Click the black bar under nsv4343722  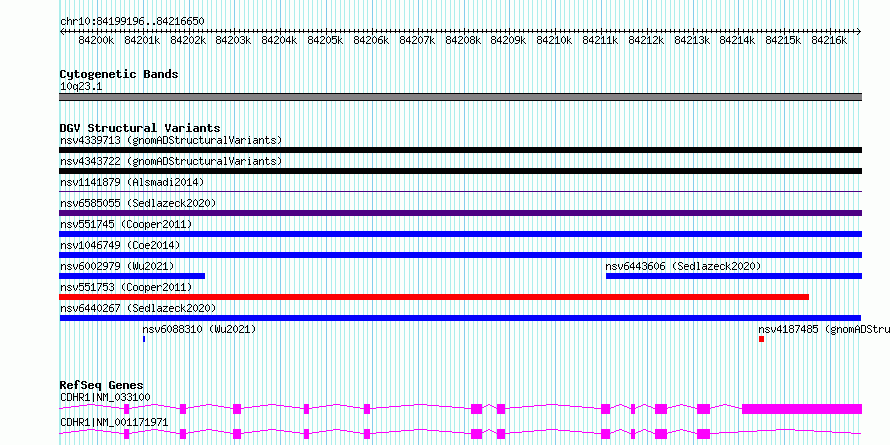coord(460,171)
